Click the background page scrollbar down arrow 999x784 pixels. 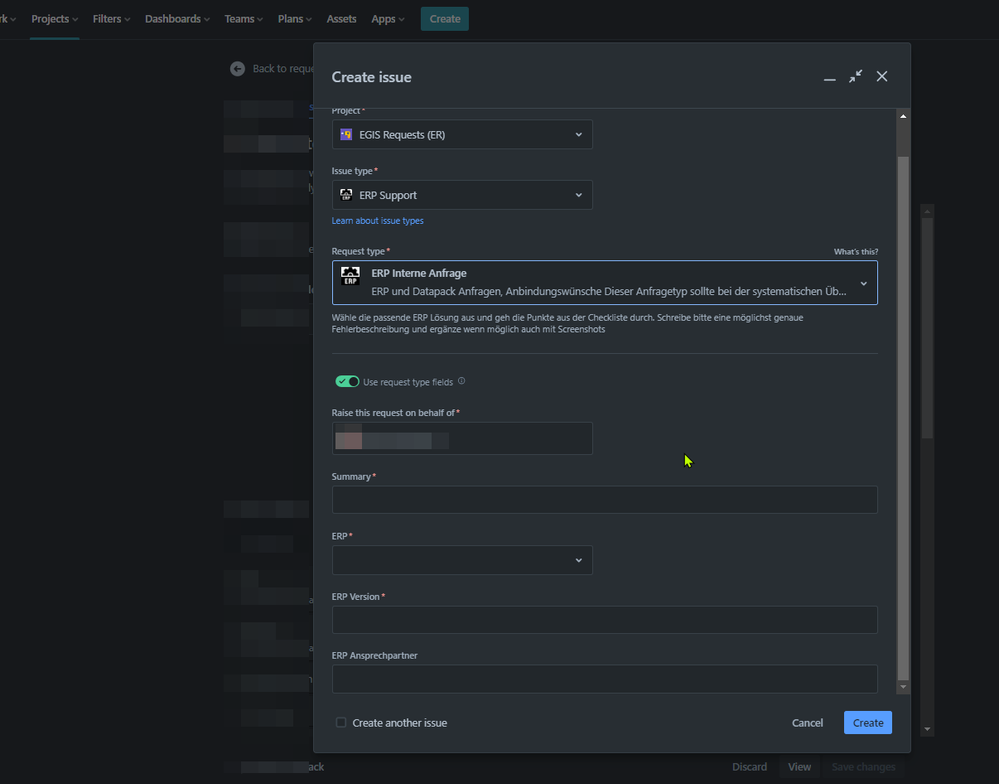927,729
